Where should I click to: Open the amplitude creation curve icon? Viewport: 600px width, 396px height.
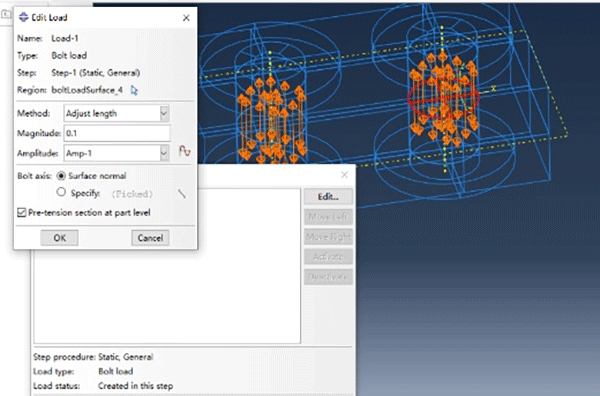tap(184, 151)
